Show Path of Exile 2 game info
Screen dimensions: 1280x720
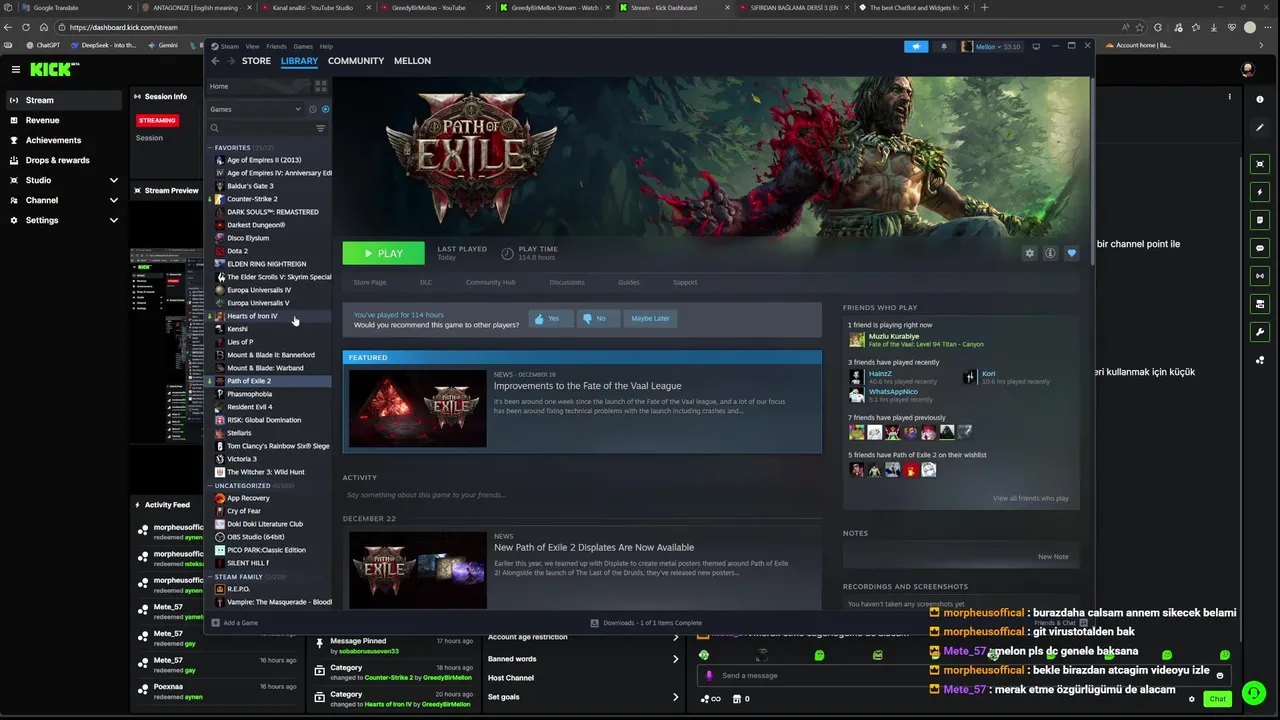pos(1050,253)
